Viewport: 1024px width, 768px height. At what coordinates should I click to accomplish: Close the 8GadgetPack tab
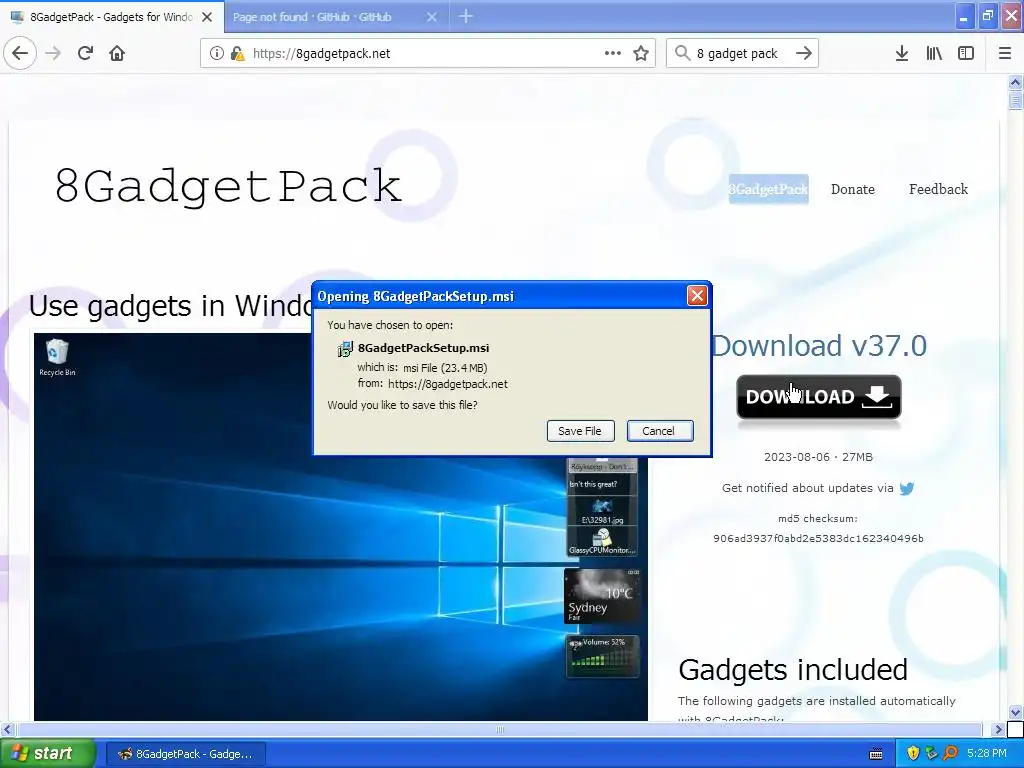(x=207, y=17)
